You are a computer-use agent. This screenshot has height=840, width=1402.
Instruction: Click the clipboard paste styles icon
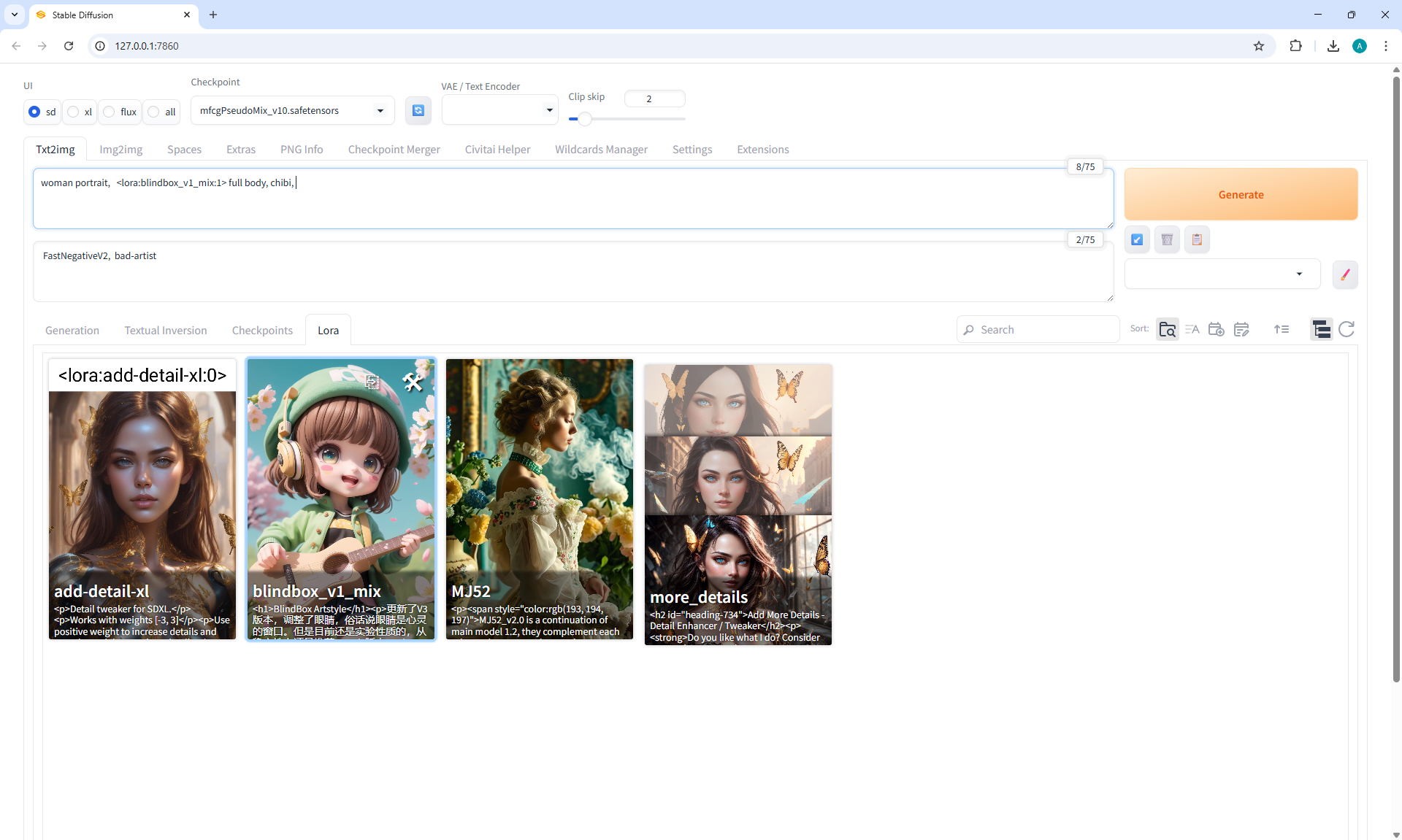[1197, 239]
